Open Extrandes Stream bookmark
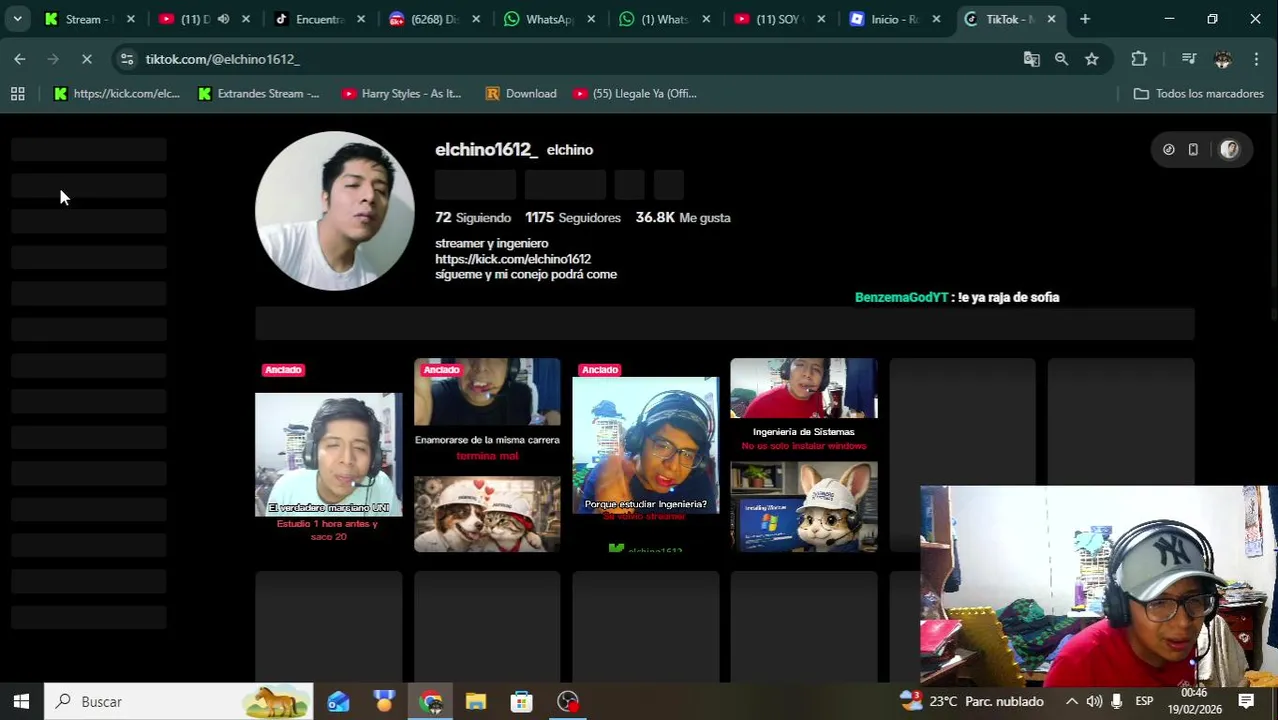The image size is (1278, 720). pyautogui.click(x=258, y=93)
